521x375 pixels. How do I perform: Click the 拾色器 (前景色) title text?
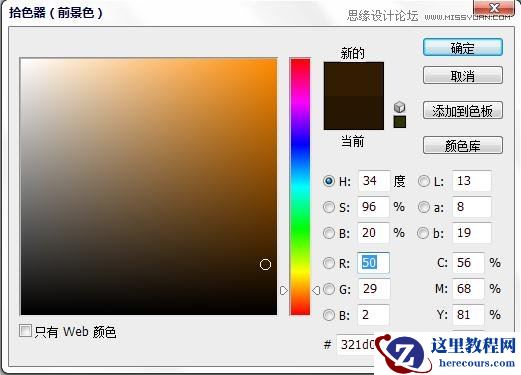55,13
